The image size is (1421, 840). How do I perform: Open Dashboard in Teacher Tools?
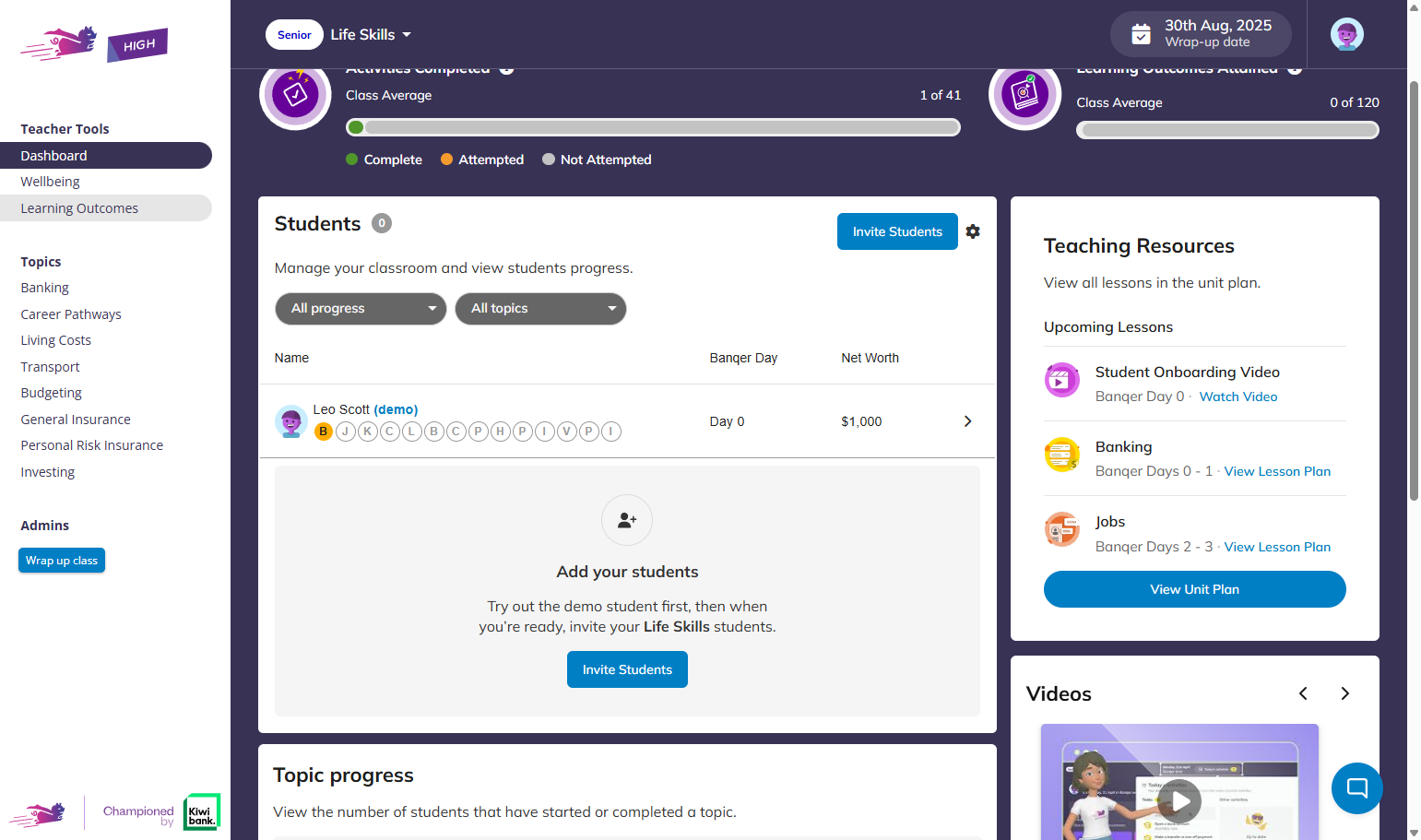106,156
